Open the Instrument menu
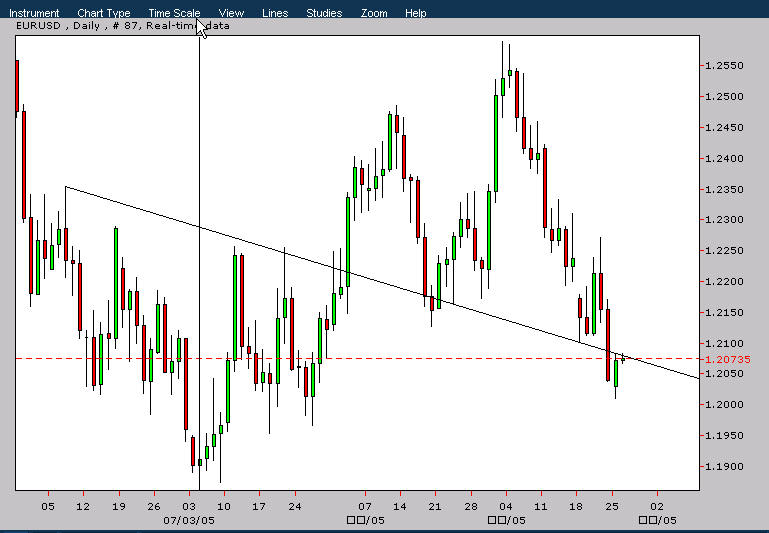The image size is (769, 533). click(34, 13)
